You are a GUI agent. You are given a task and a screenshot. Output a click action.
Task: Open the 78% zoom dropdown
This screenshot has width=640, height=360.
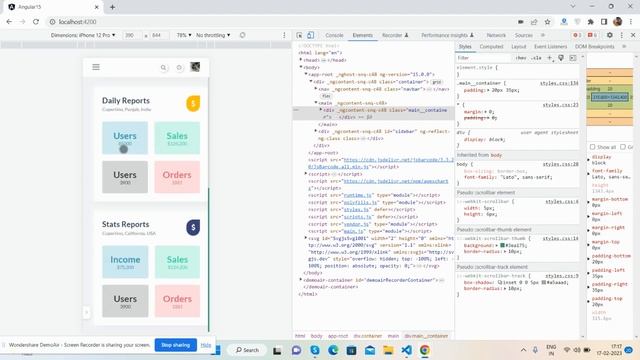184,36
